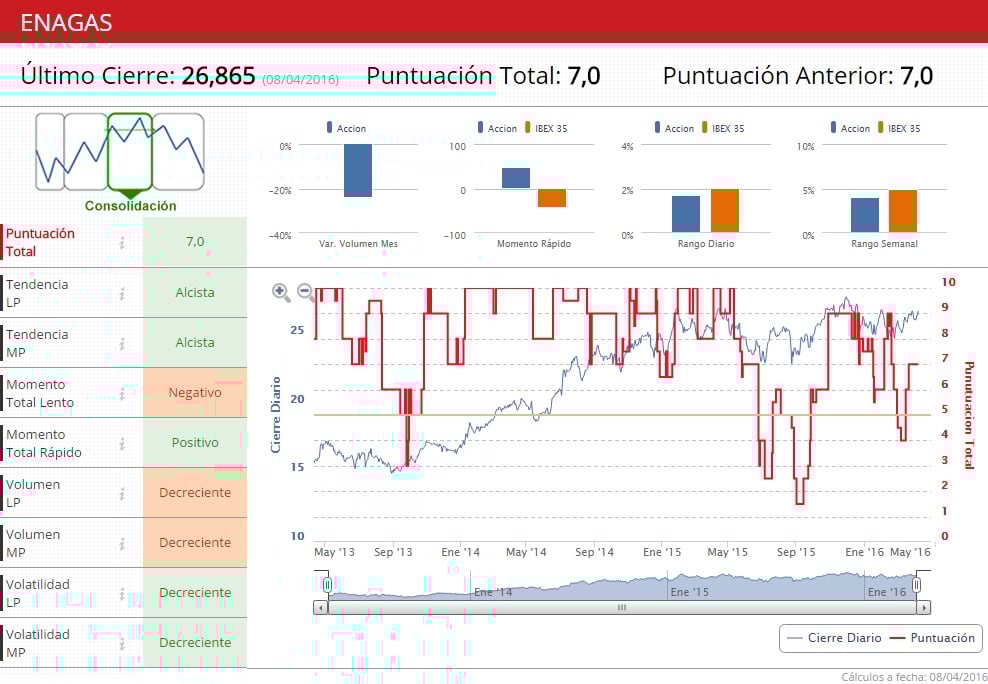Click the Decreciente value for Volatilidad MP
Image resolution: width=988 pixels, height=684 pixels.
point(195,642)
